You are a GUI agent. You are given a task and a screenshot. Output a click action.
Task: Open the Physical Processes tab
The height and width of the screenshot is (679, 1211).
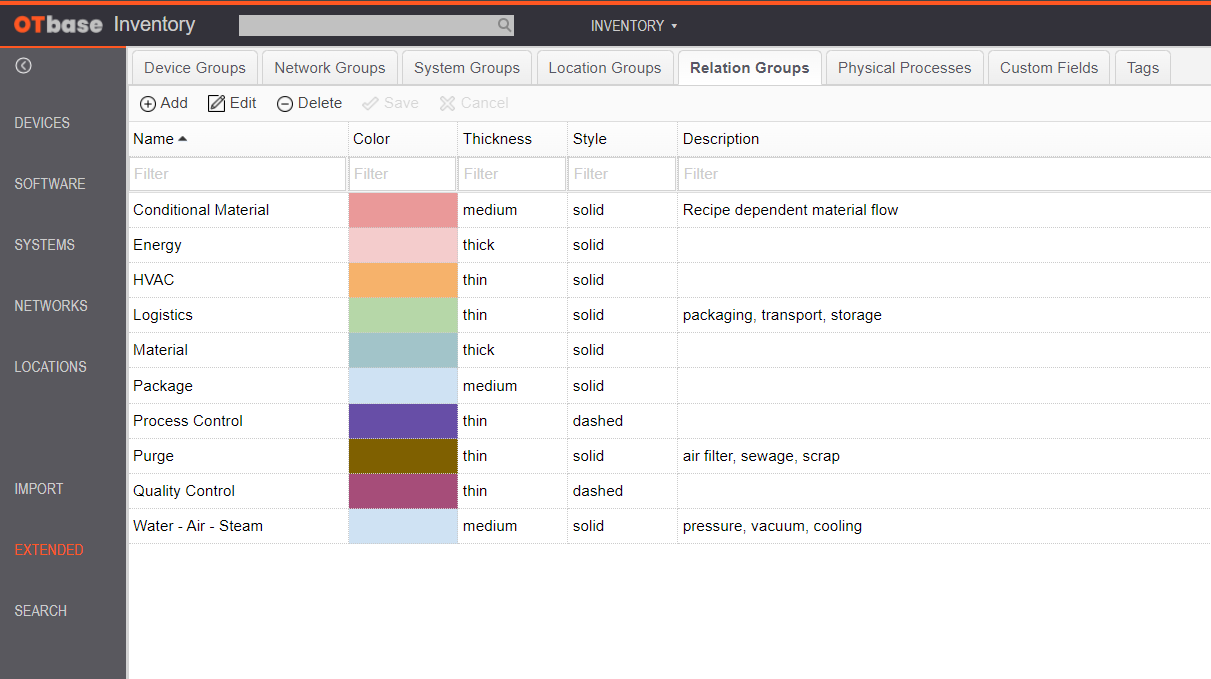(x=904, y=67)
